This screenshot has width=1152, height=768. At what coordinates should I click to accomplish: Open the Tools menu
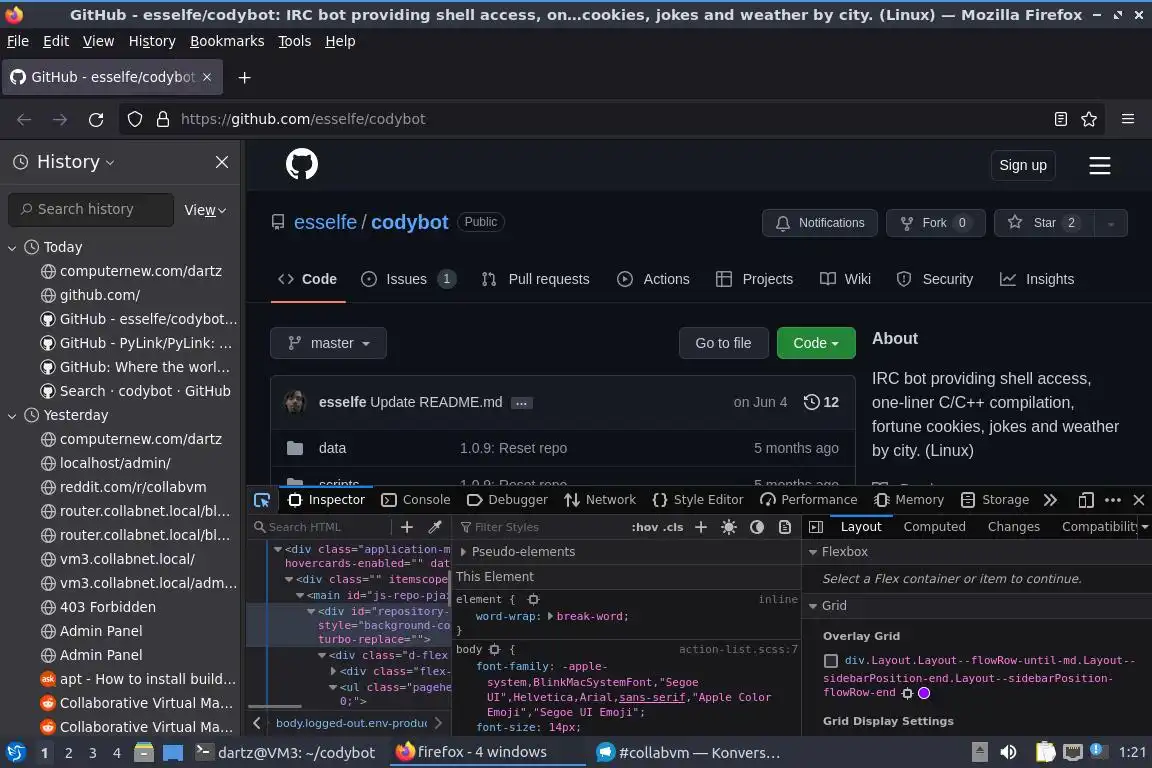(295, 41)
